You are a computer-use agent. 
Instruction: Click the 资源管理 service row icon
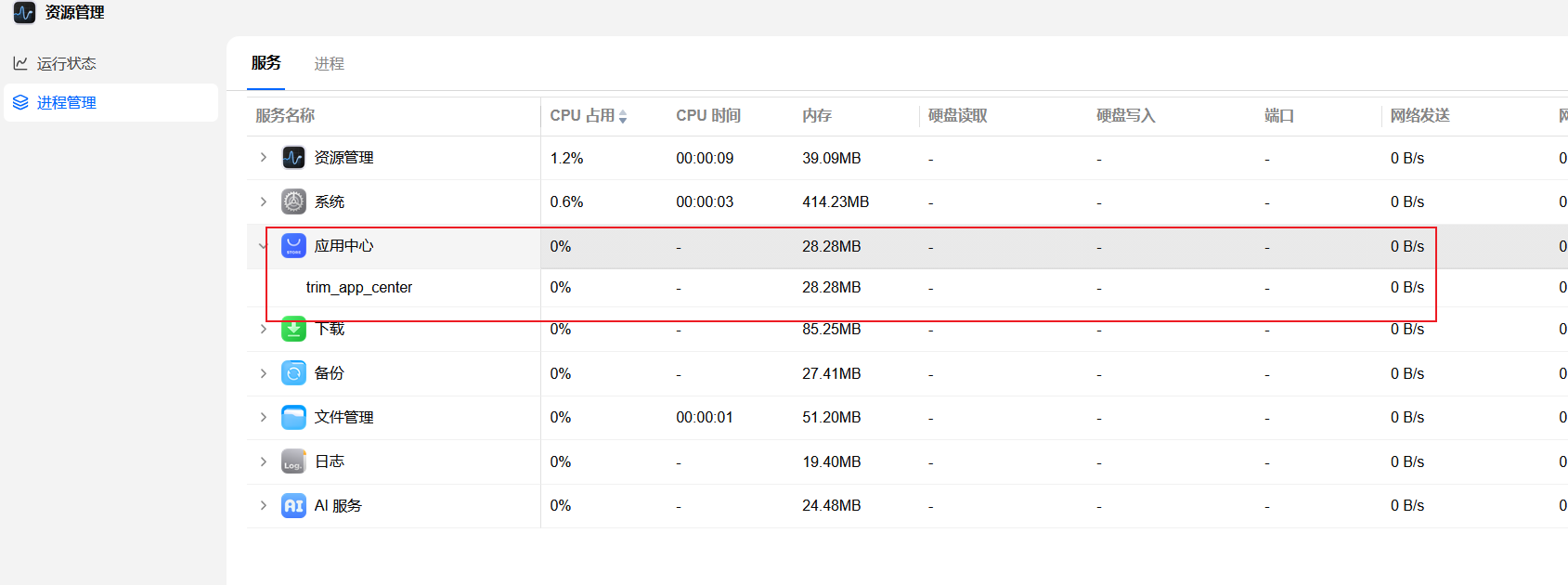293,158
